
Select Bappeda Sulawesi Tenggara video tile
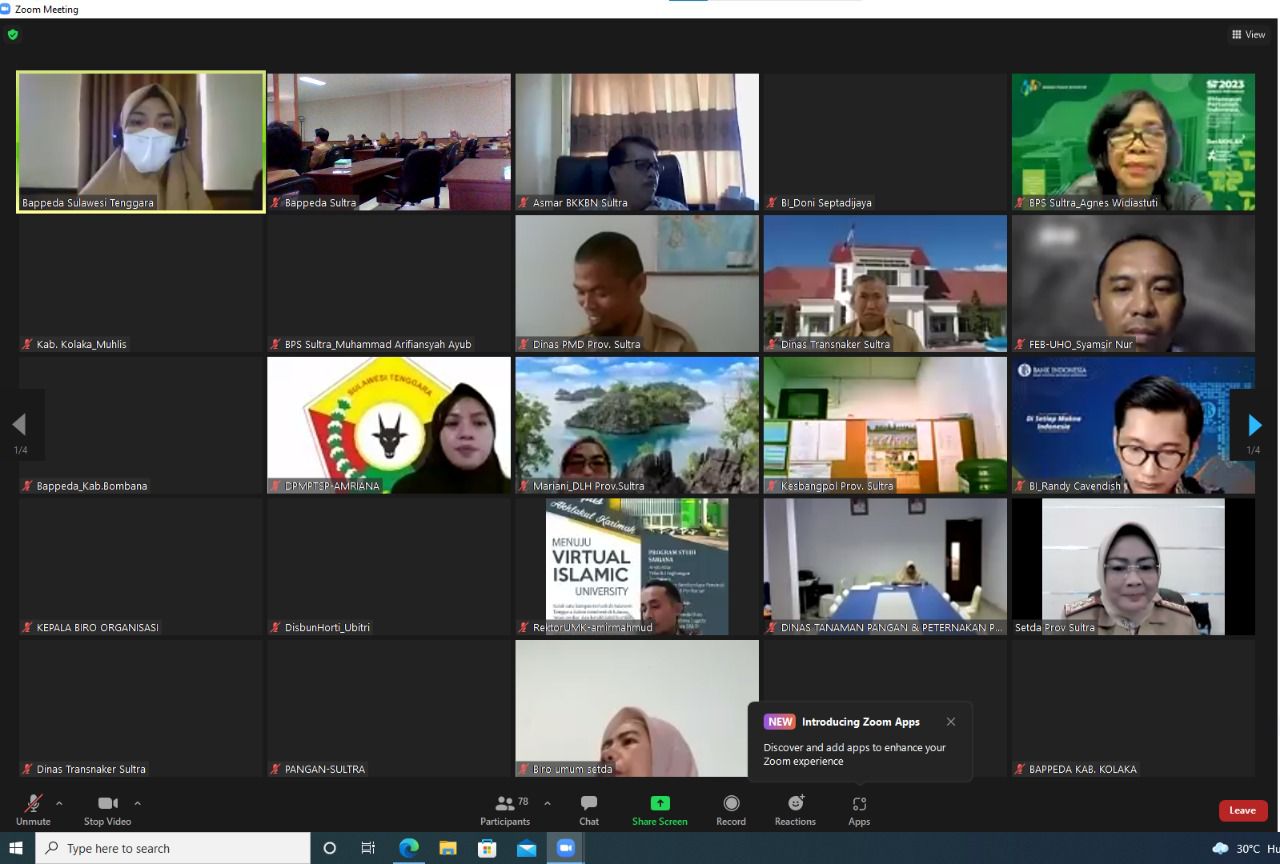pyautogui.click(x=141, y=142)
